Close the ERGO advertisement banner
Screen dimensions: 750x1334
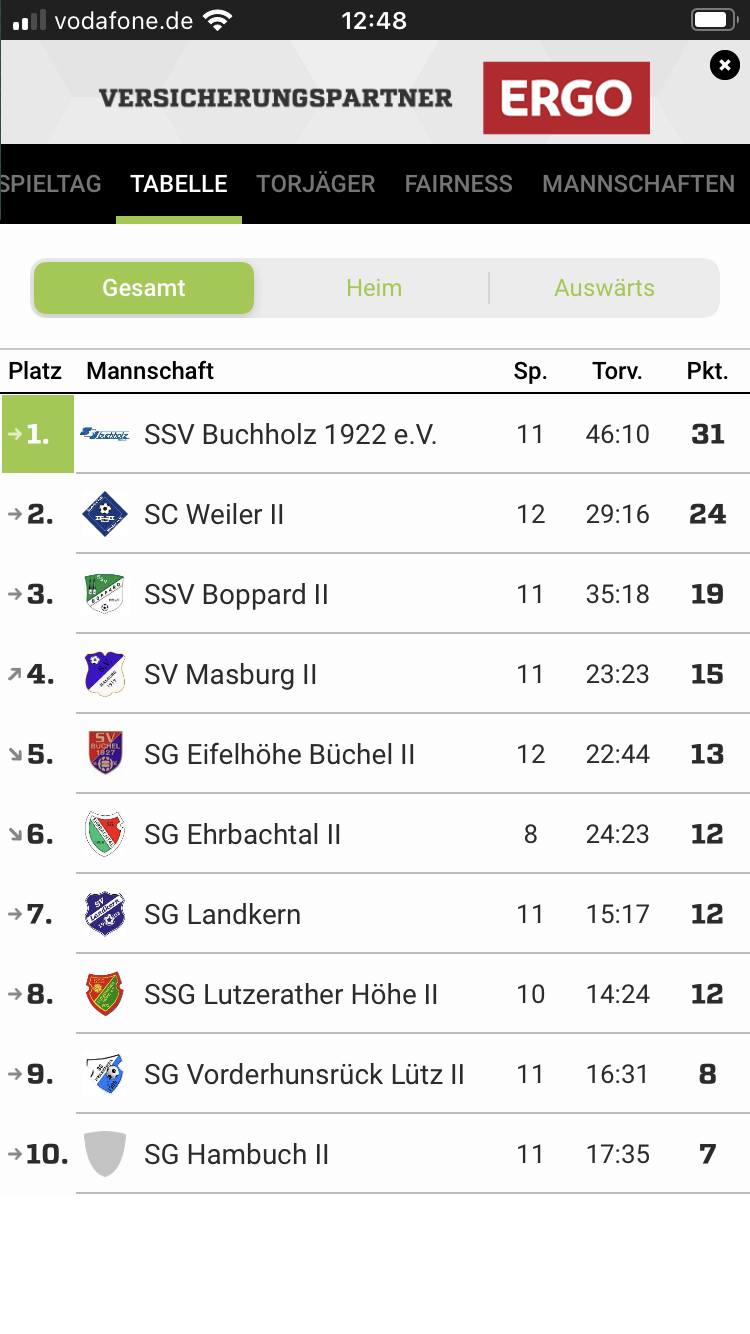724,66
